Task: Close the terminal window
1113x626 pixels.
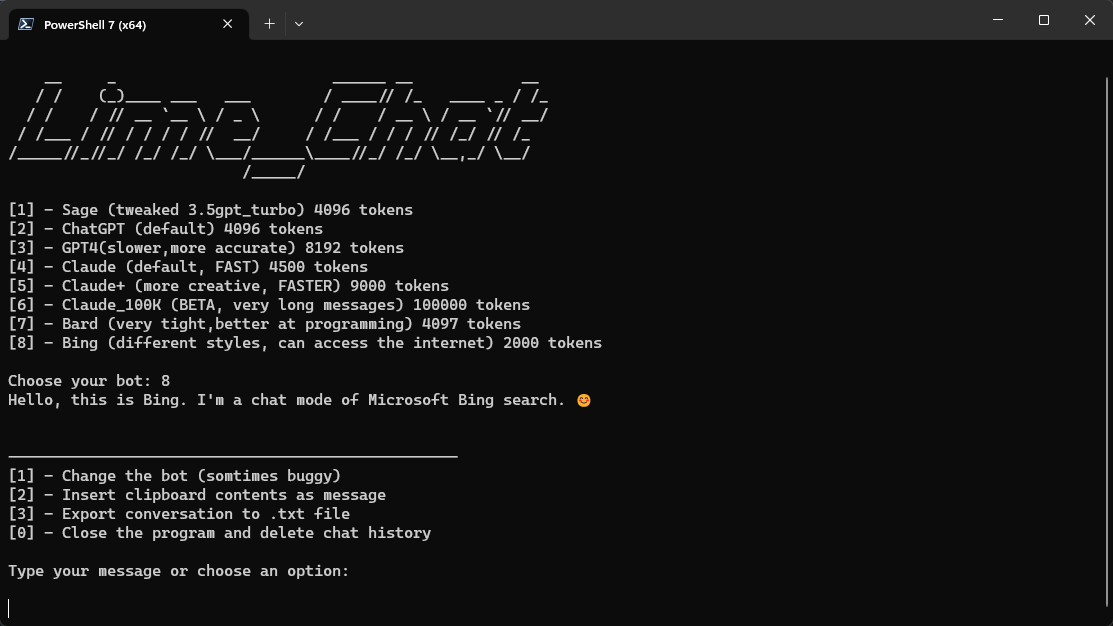Action: (1090, 20)
